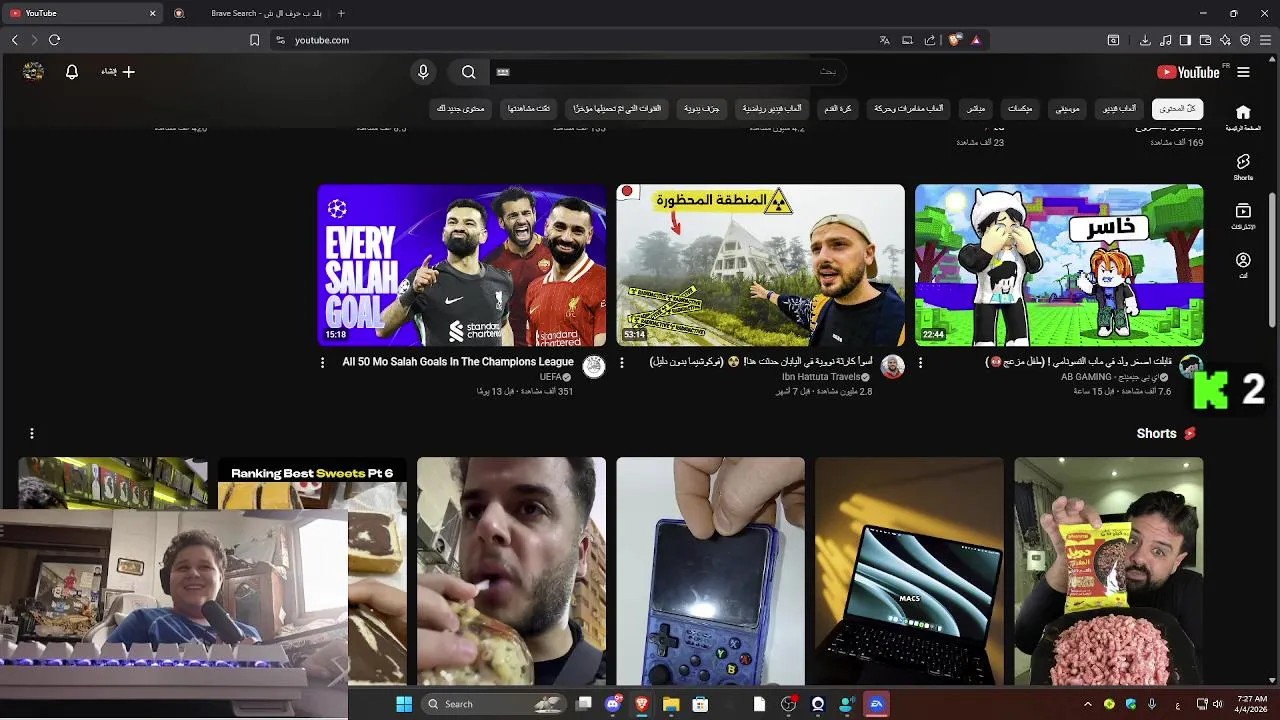Open a new browser tab

pos(341,13)
